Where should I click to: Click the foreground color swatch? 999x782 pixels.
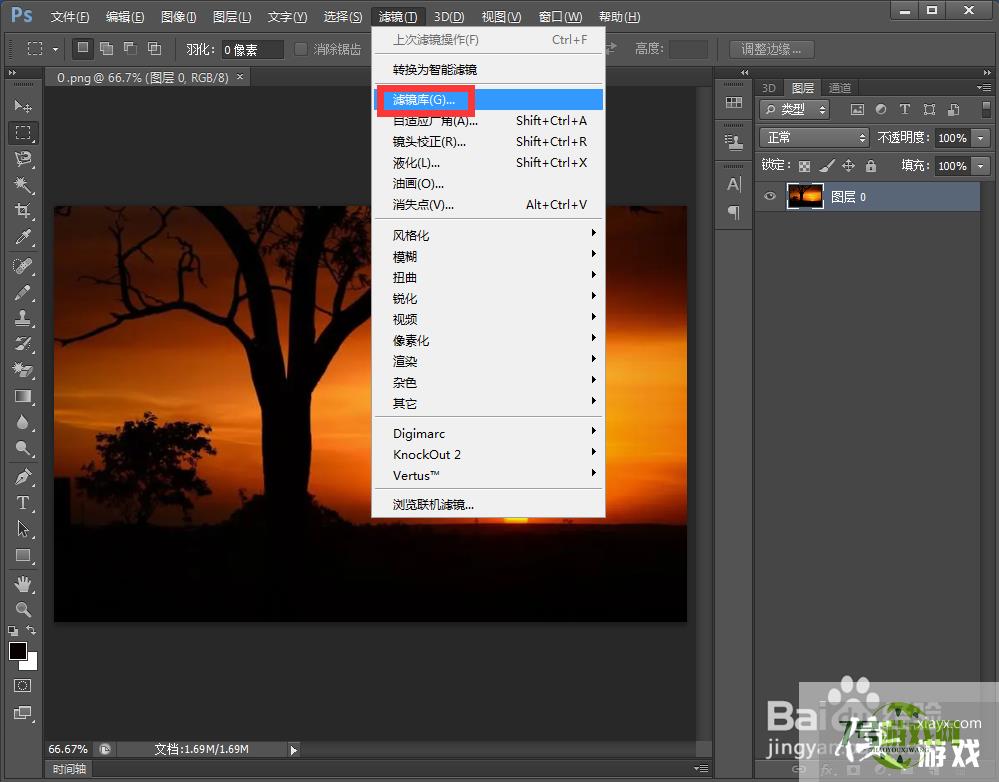[x=17, y=651]
